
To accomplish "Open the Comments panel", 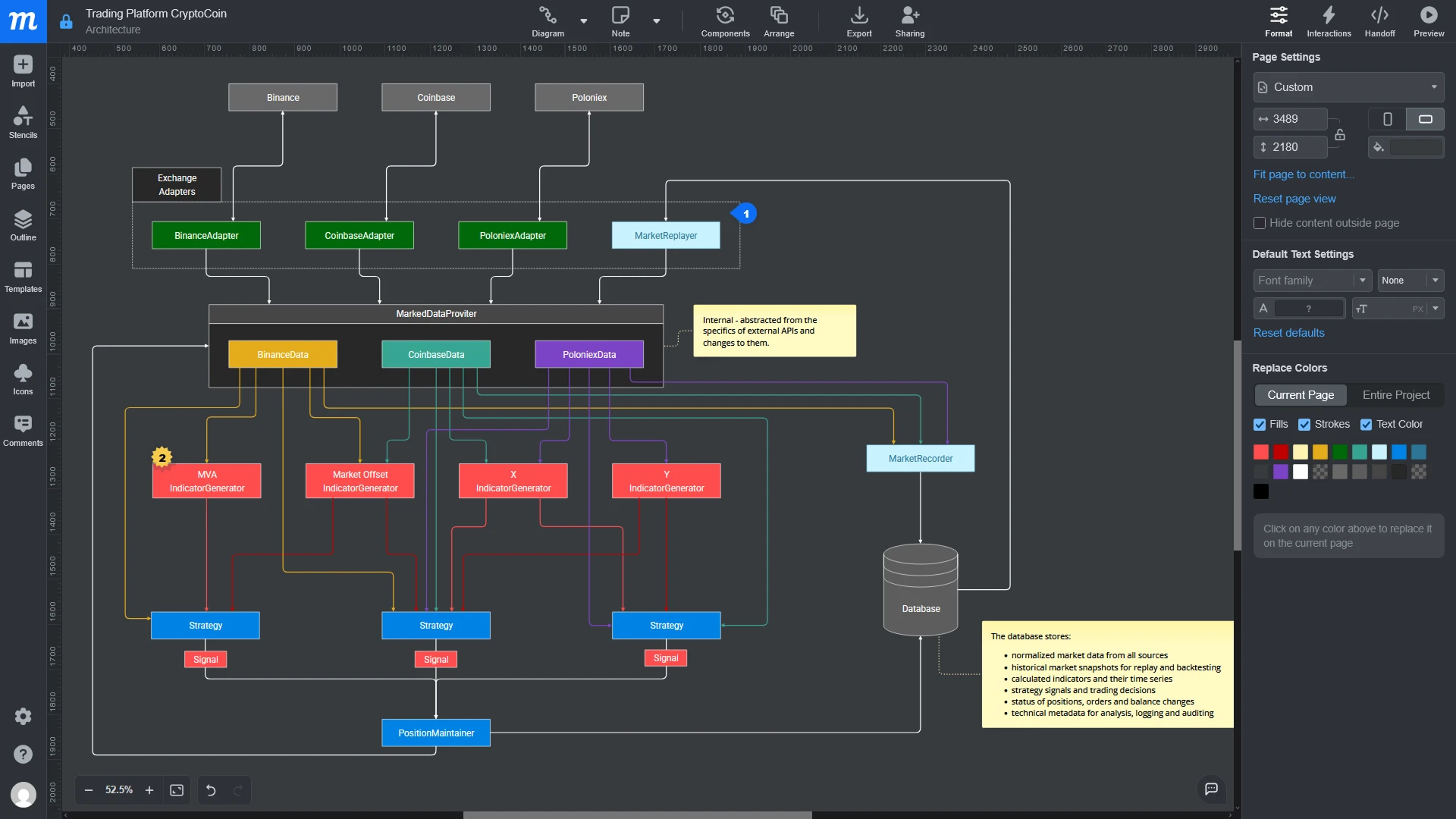I will point(22,429).
